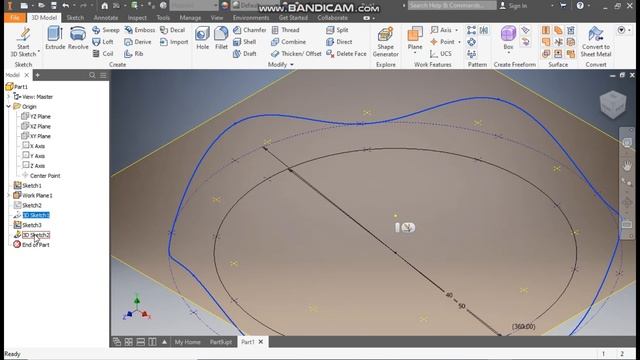640x360 pixels.
Task: Create a work Plane
Action: (x=415, y=38)
